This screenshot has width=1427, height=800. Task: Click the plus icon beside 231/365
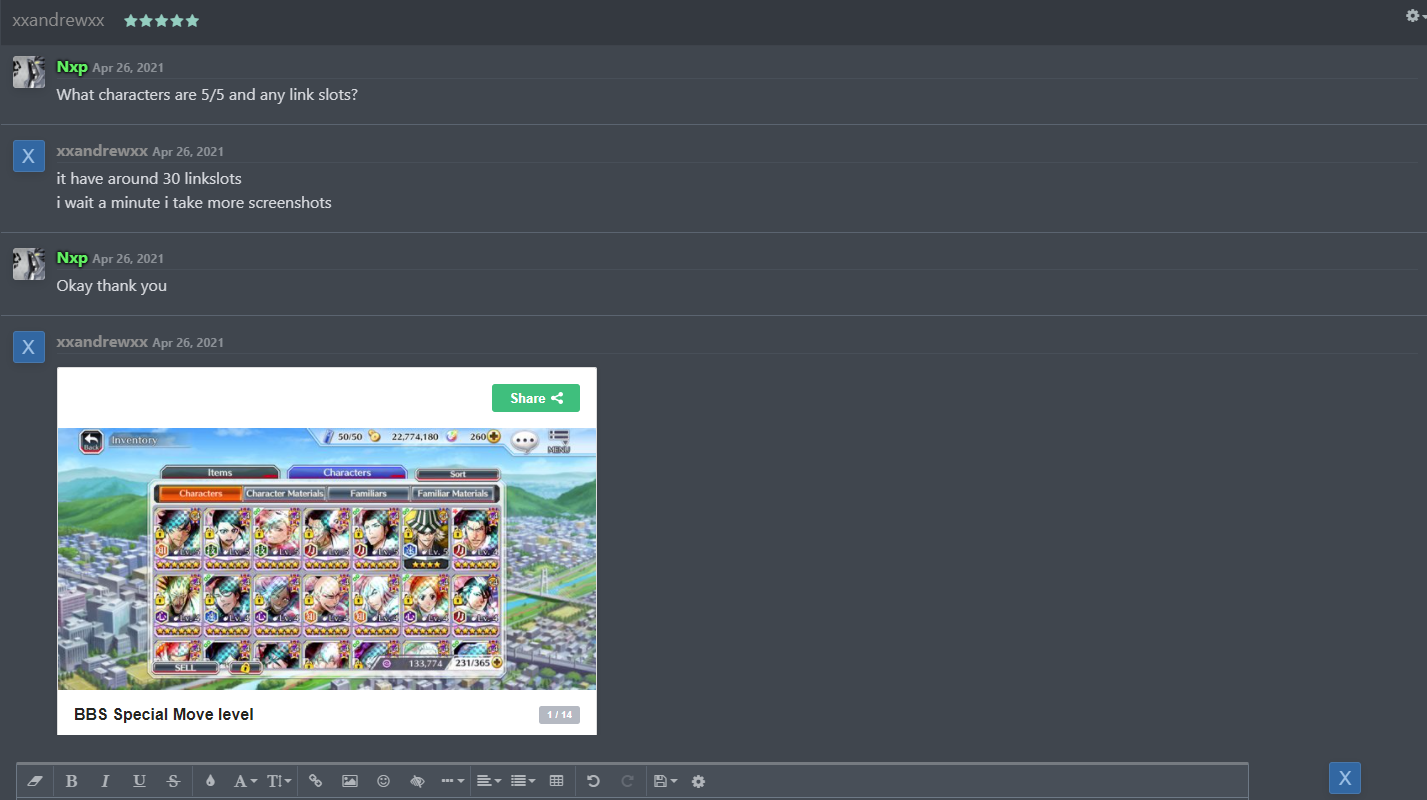coord(497,663)
